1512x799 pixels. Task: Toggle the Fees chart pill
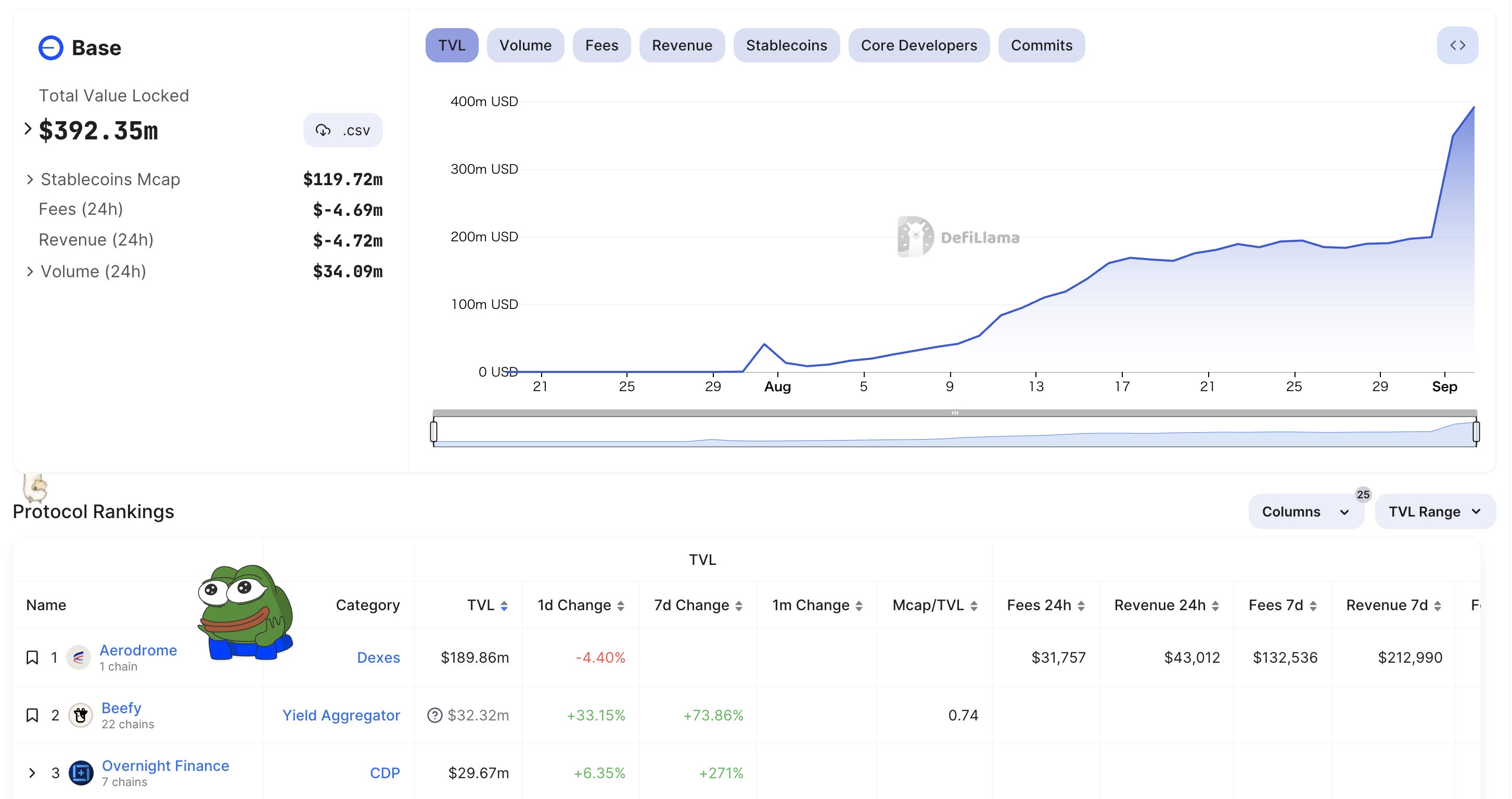point(601,45)
